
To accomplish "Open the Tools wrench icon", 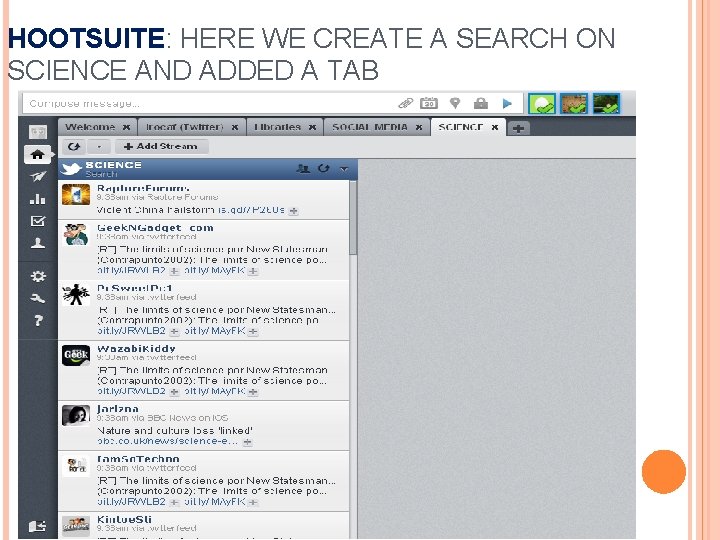I will click(38, 298).
